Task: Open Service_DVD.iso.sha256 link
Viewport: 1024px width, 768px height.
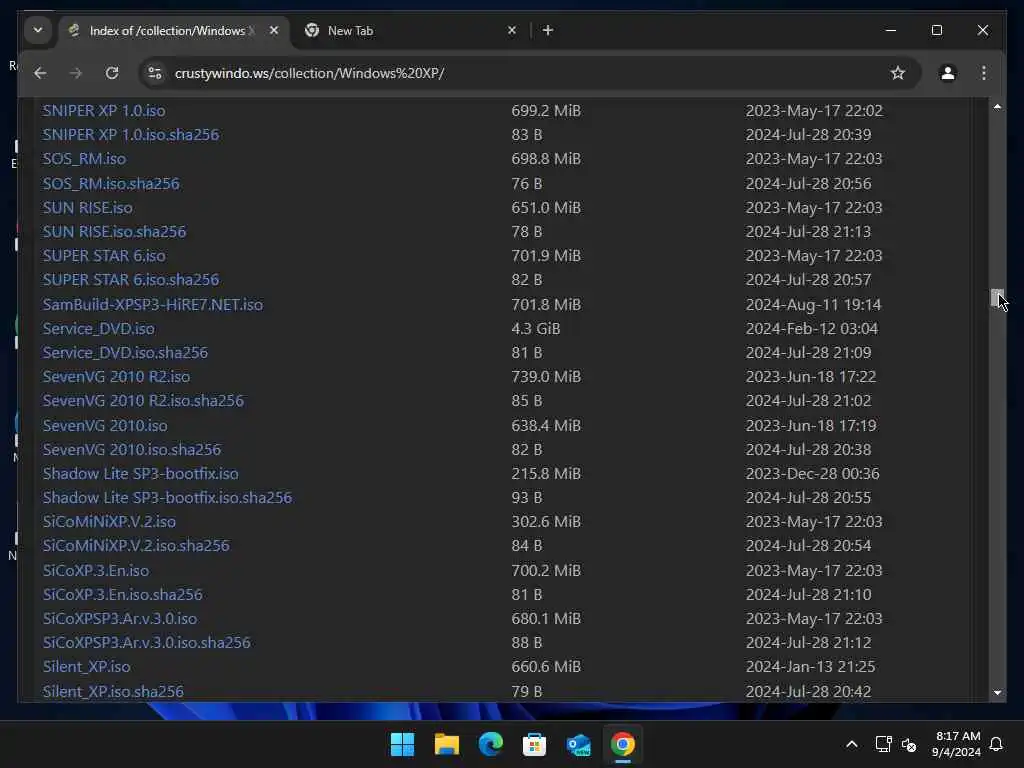Action: (125, 353)
